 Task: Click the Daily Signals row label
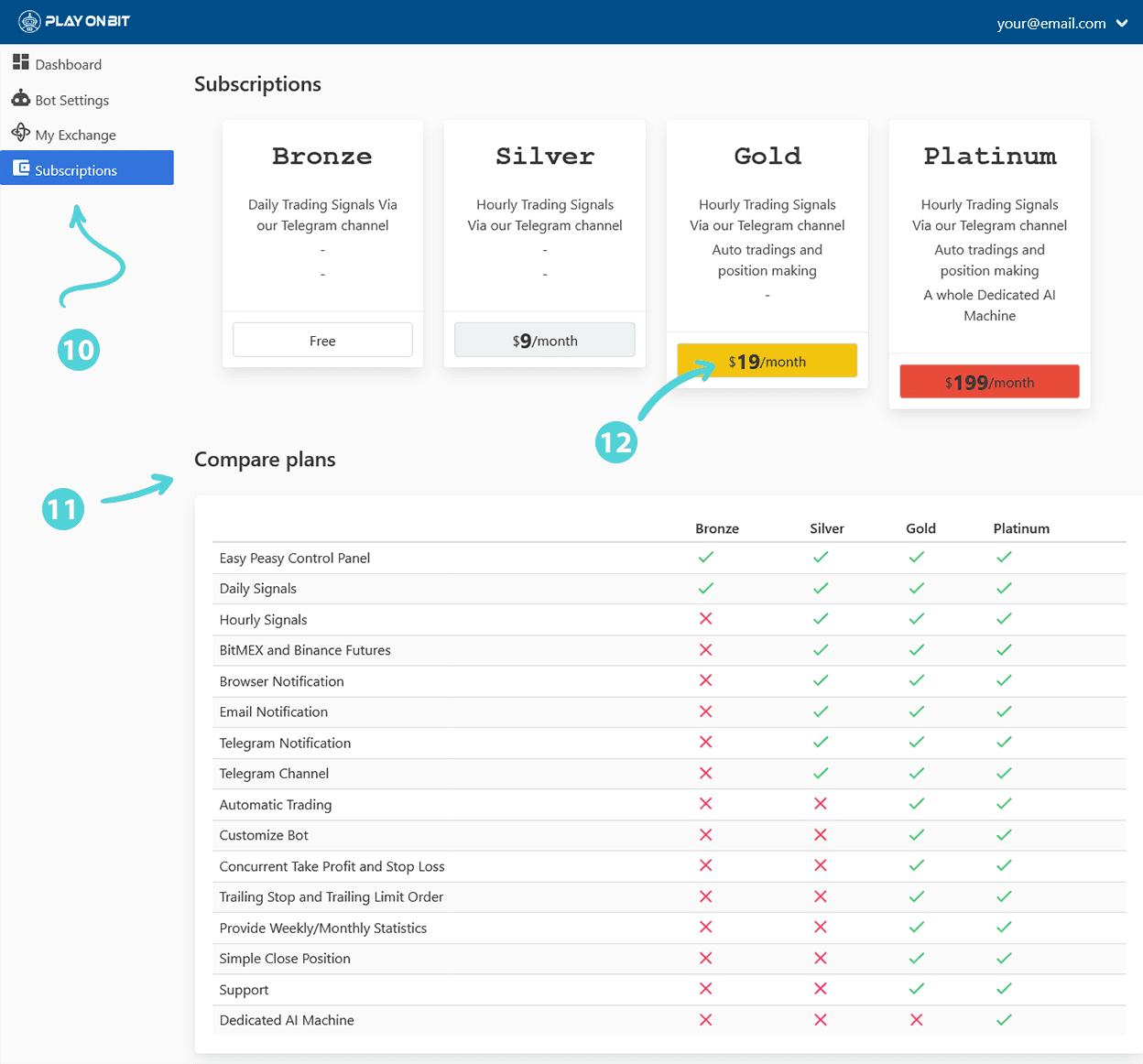pos(258,589)
